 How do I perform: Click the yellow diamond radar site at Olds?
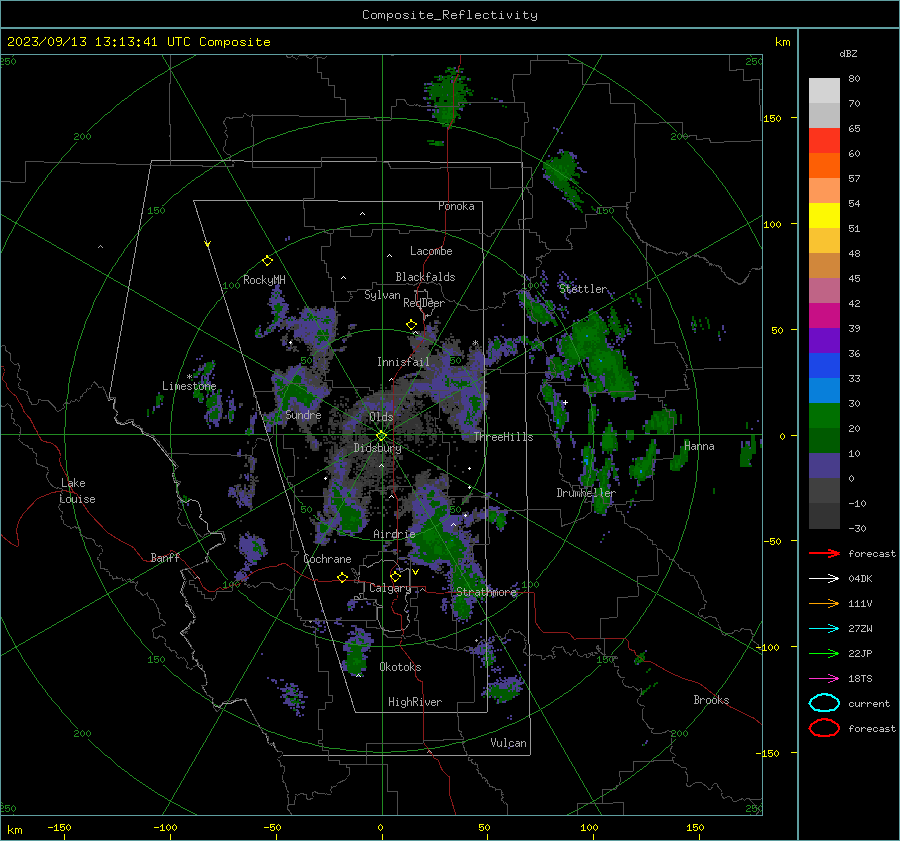tap(381, 436)
